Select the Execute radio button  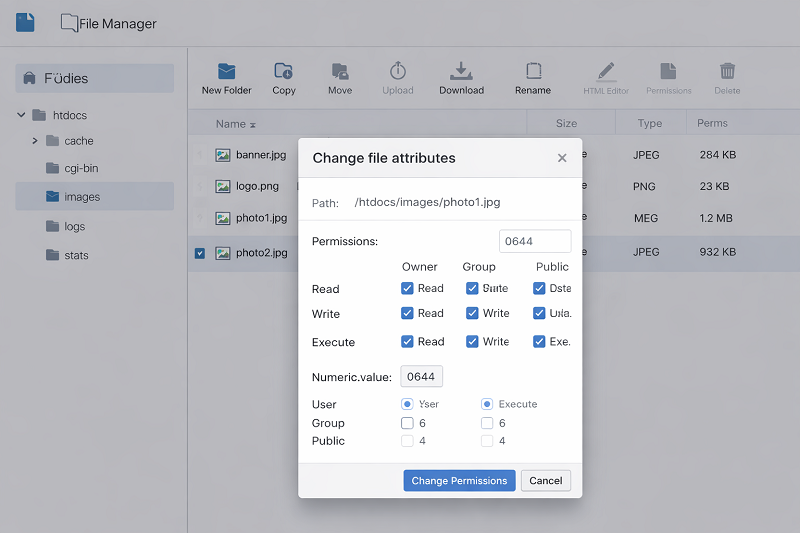(487, 404)
